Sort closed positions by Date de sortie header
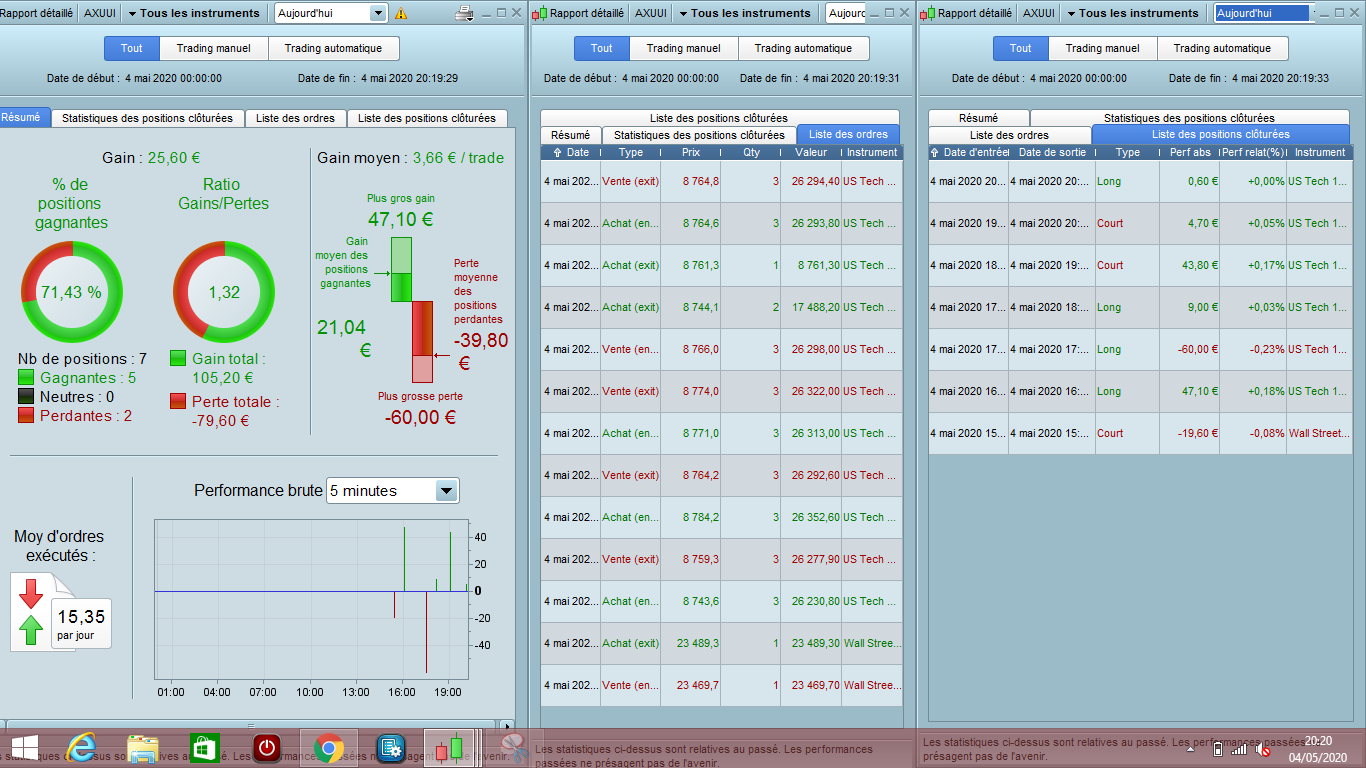Viewport: 1366px width, 768px height. point(1051,152)
